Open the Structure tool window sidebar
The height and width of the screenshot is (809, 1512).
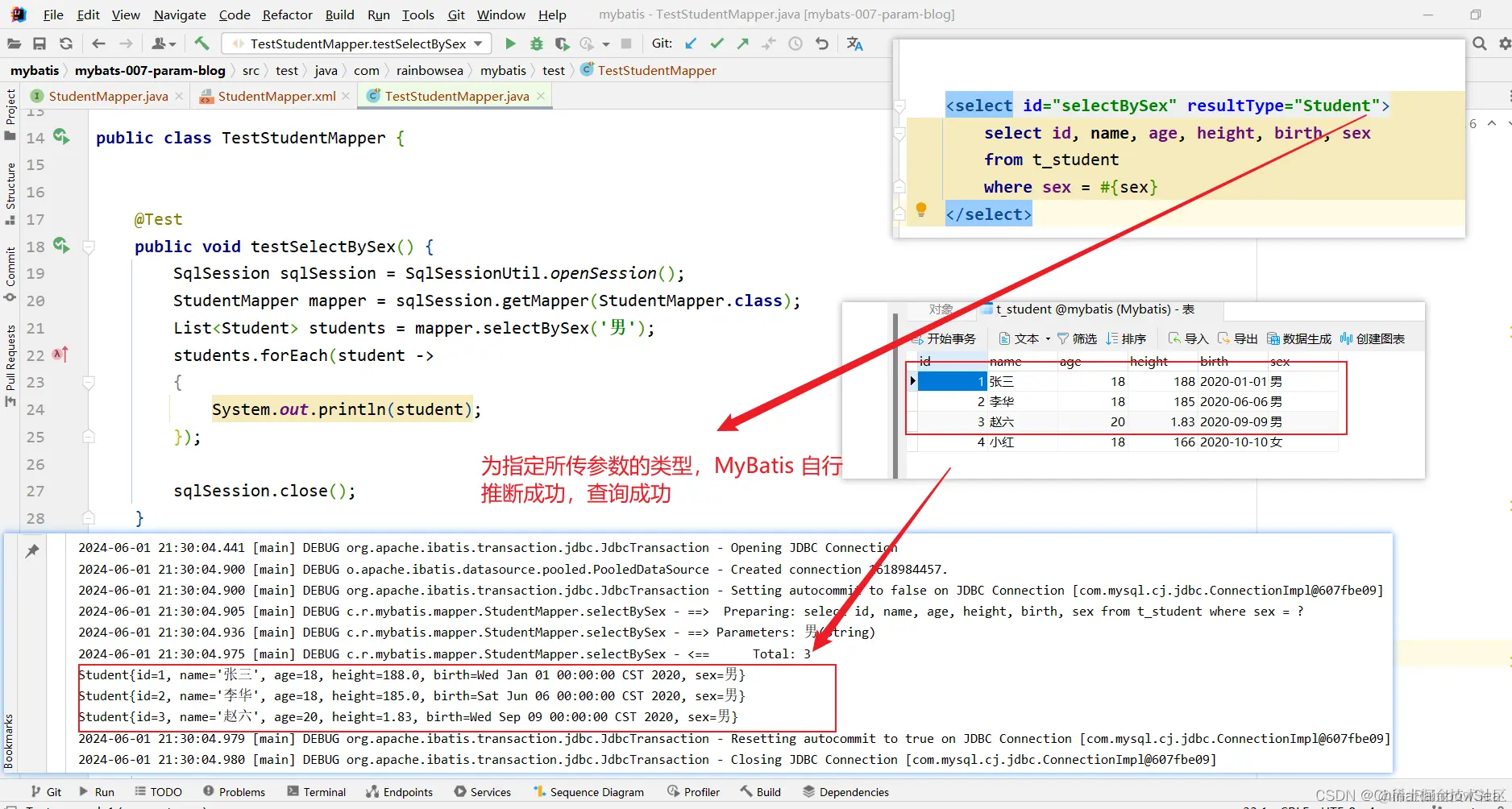[10, 193]
